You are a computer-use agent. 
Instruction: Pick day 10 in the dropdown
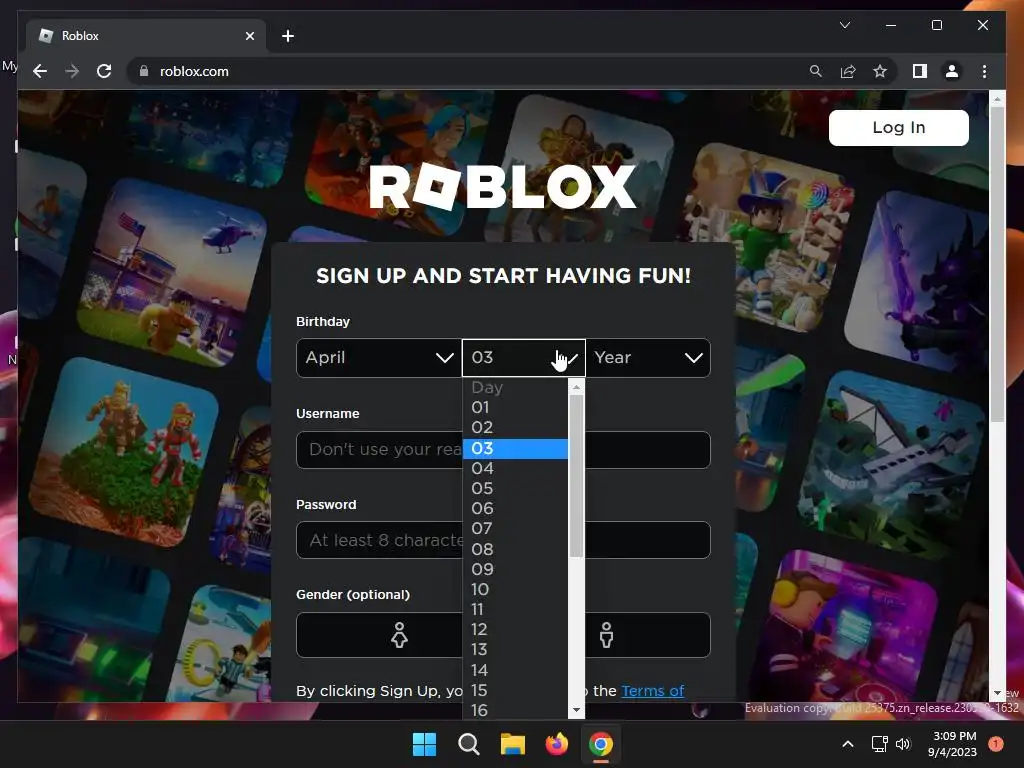[515, 590]
